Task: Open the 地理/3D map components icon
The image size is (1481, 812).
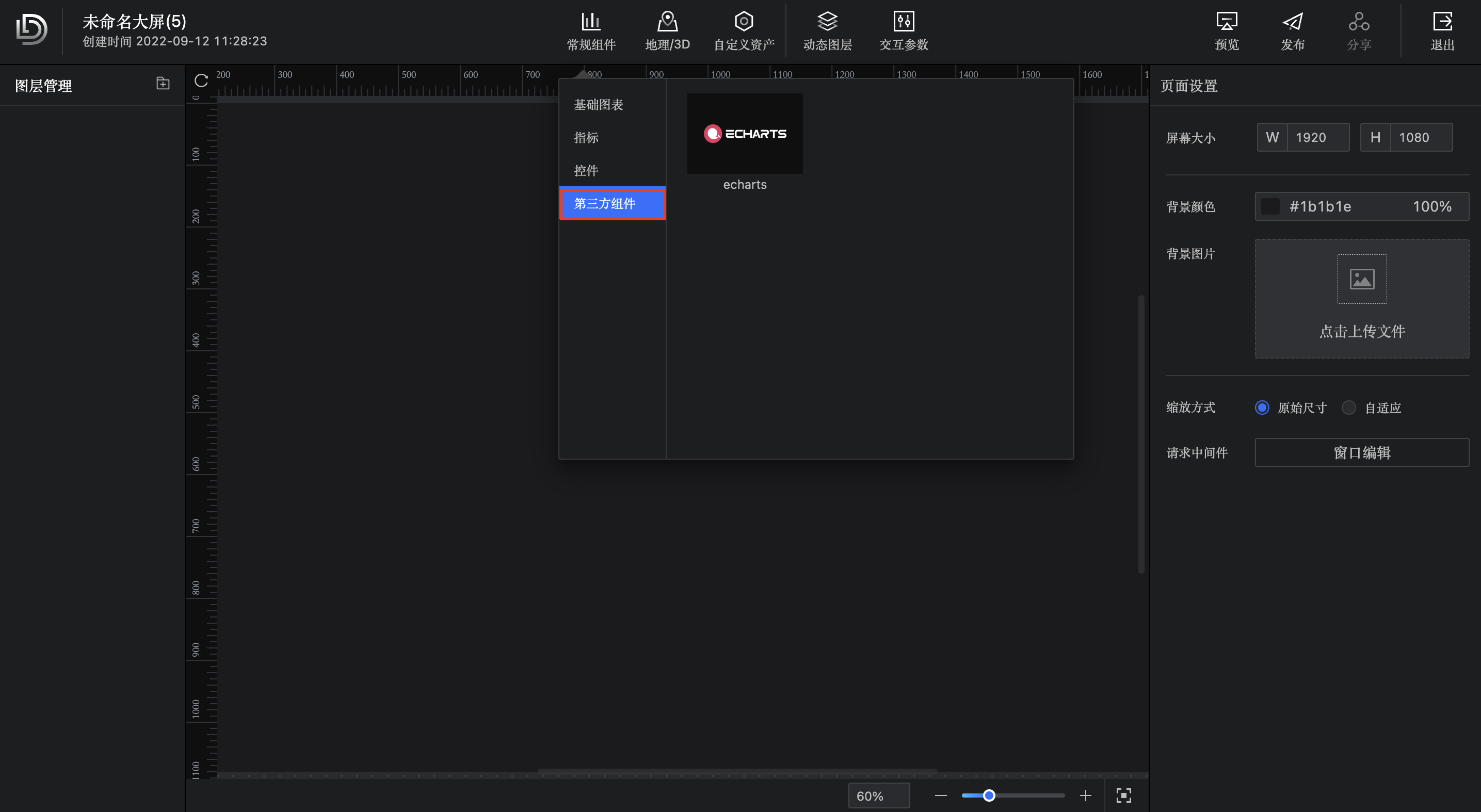Action: coord(667,22)
